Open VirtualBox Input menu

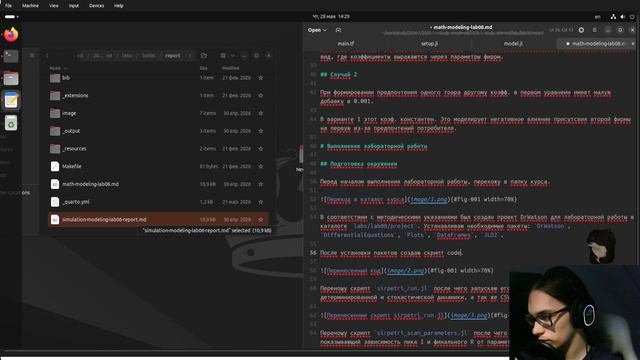click(x=74, y=6)
